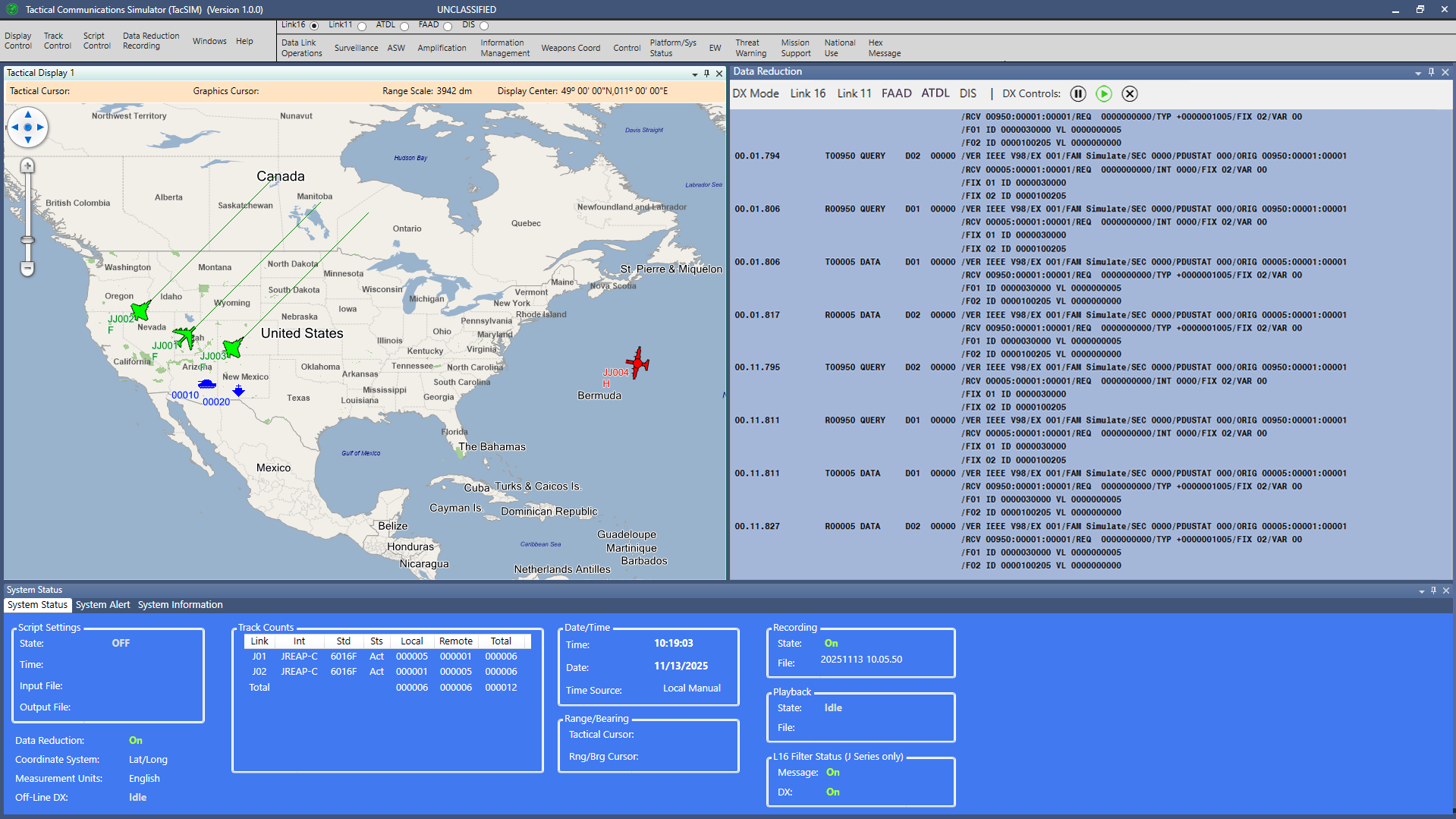1456x819 pixels.
Task: Click the blue ship track 00010
Action: (x=206, y=384)
